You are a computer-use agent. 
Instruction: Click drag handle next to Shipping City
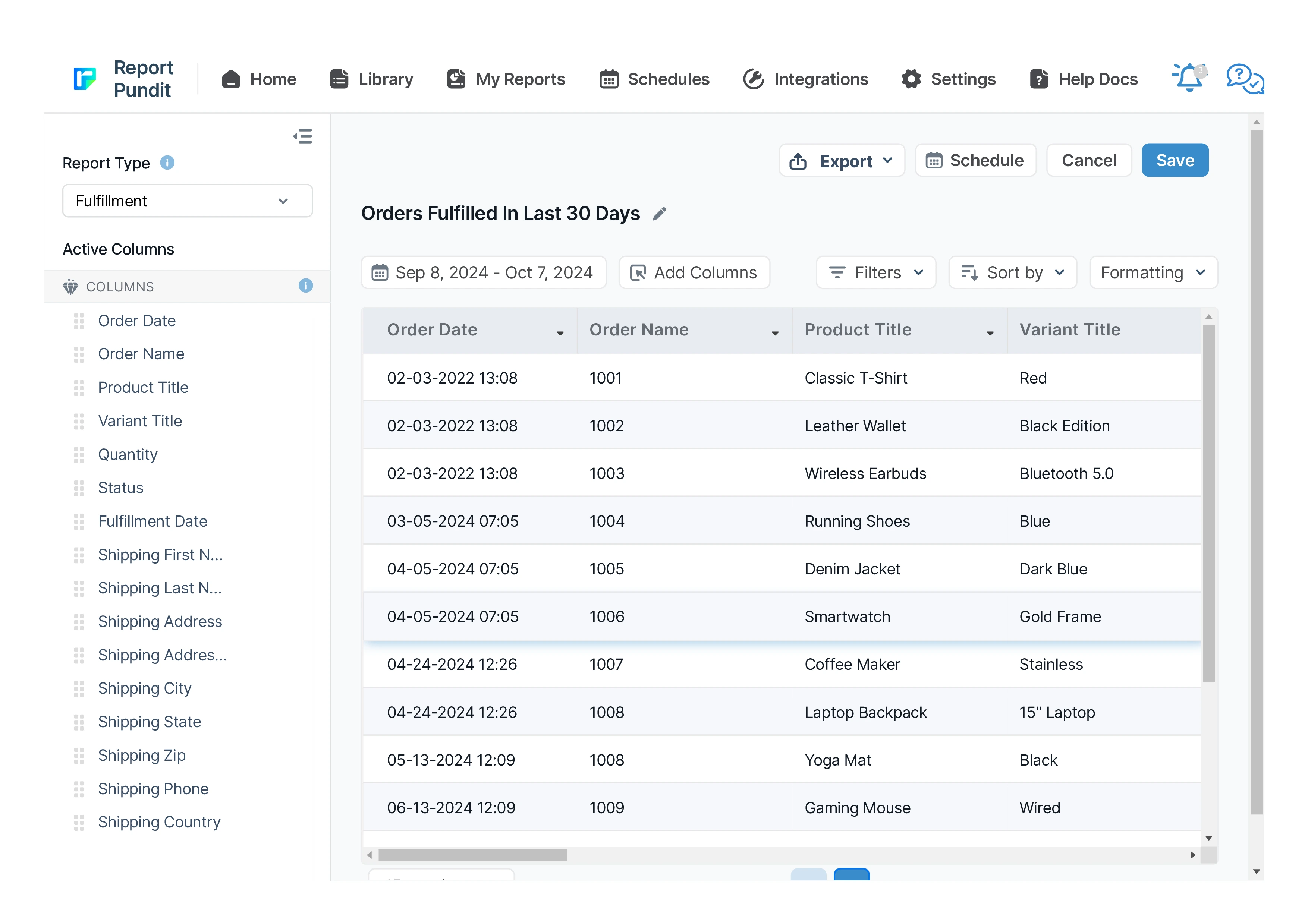click(79, 688)
